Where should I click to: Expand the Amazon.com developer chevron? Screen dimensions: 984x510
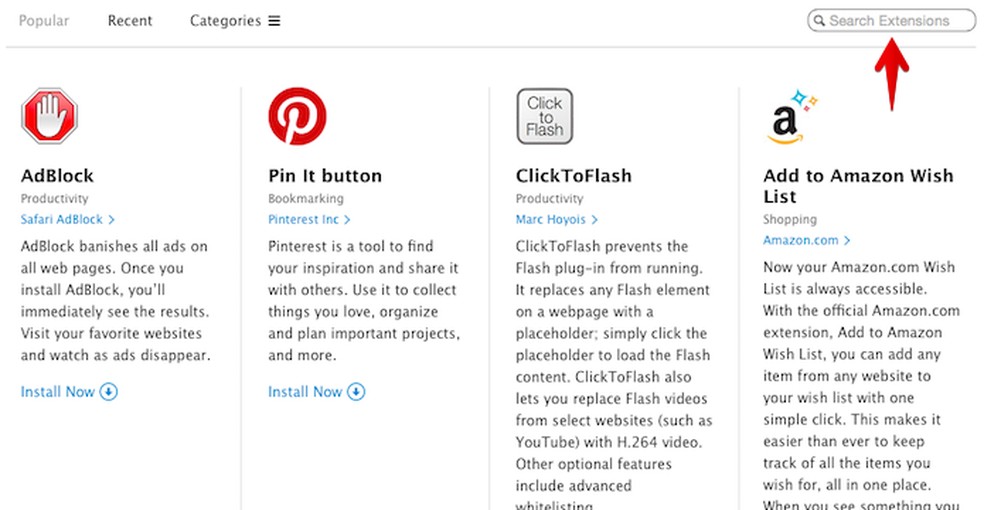point(847,241)
